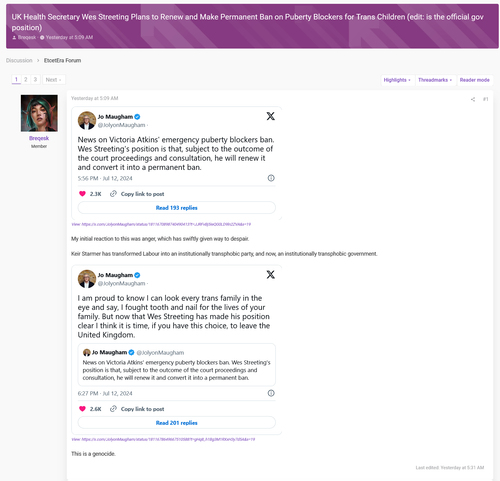This screenshot has width=500, height=481.
Task: Click post timestamp 'Yesterday at 5:09 AM' above tweet
Action: (95, 98)
